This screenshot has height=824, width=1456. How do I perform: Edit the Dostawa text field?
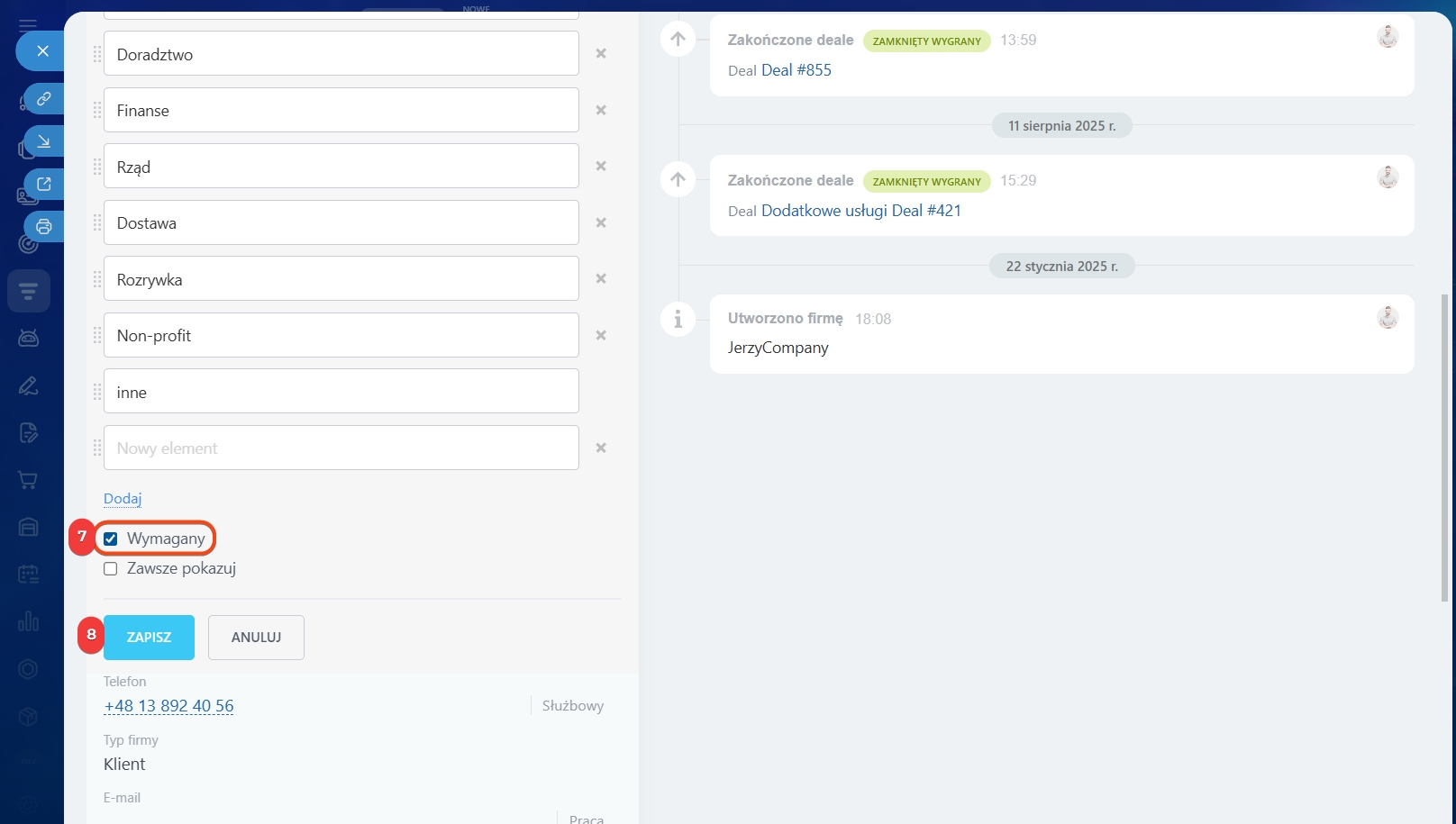(341, 222)
